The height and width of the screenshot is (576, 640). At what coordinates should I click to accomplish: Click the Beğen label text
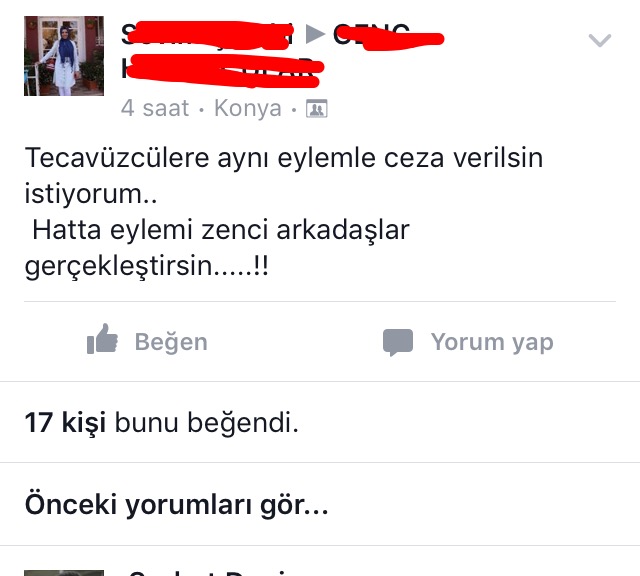tap(171, 342)
